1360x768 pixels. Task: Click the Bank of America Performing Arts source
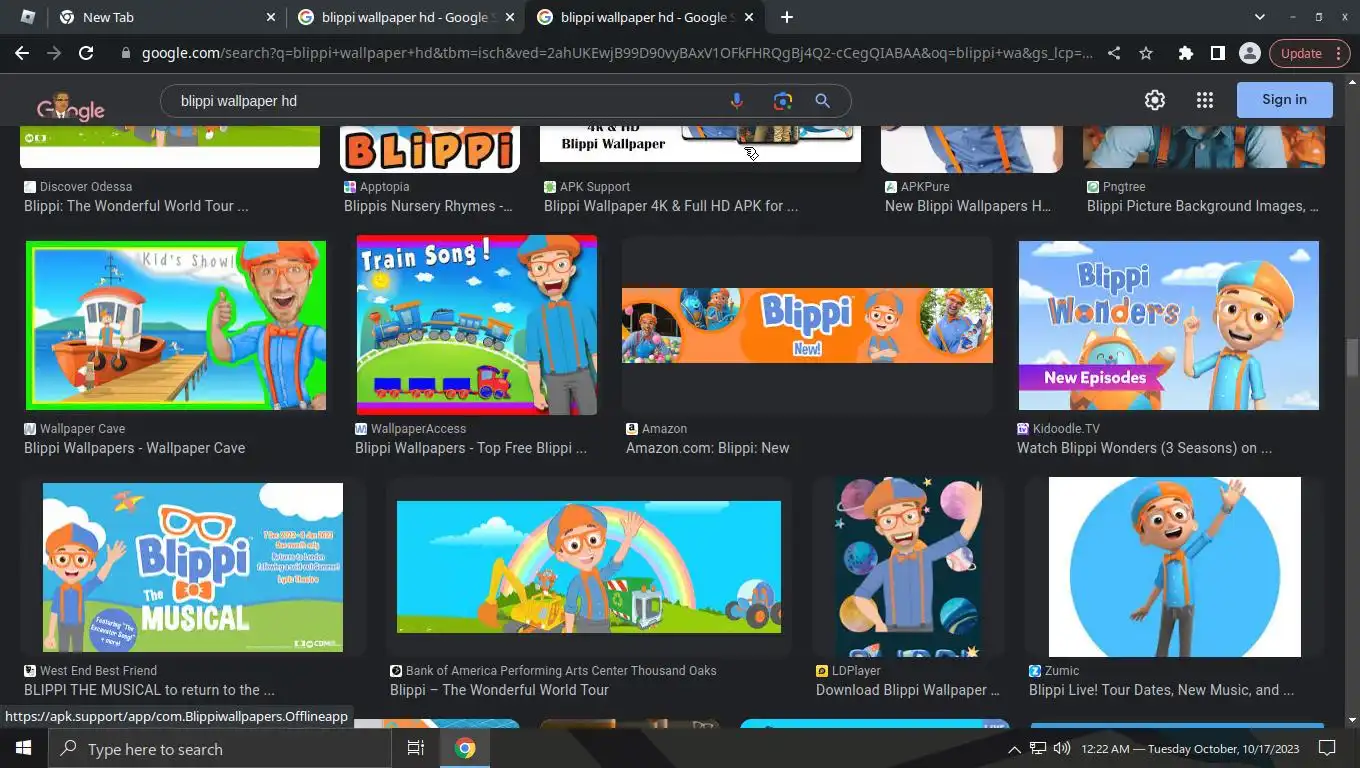561,671
